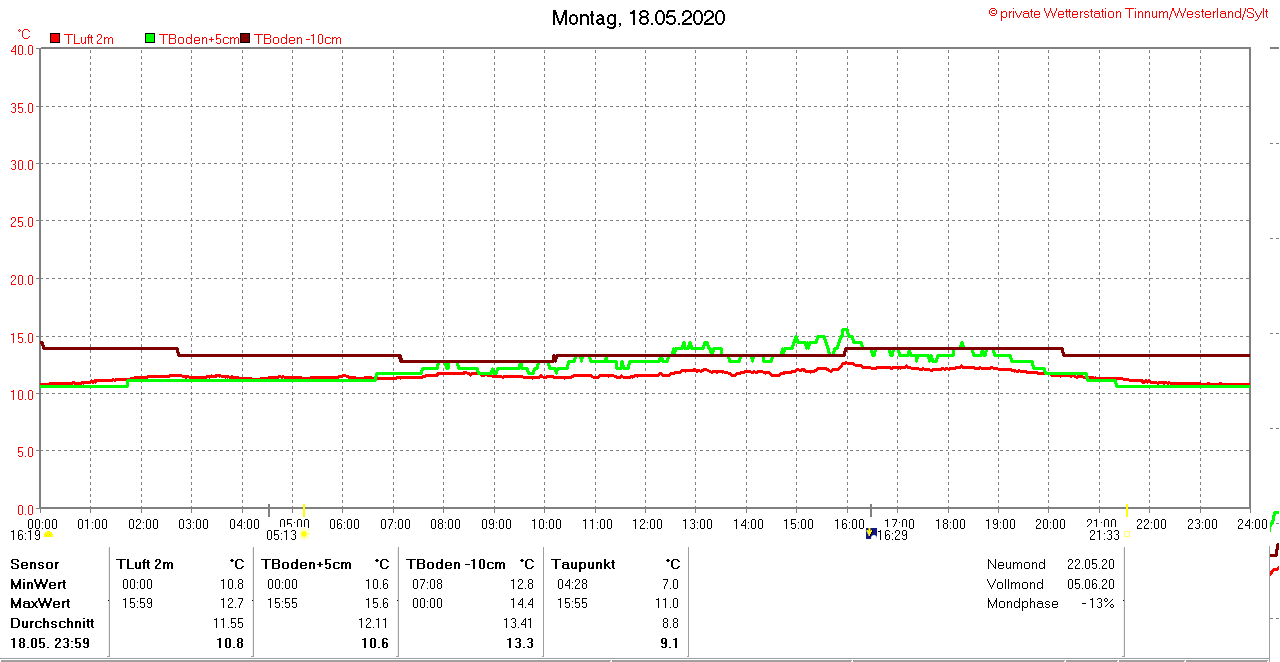
Task: Click the Mondphase value -13%
Action: pos(1097,603)
